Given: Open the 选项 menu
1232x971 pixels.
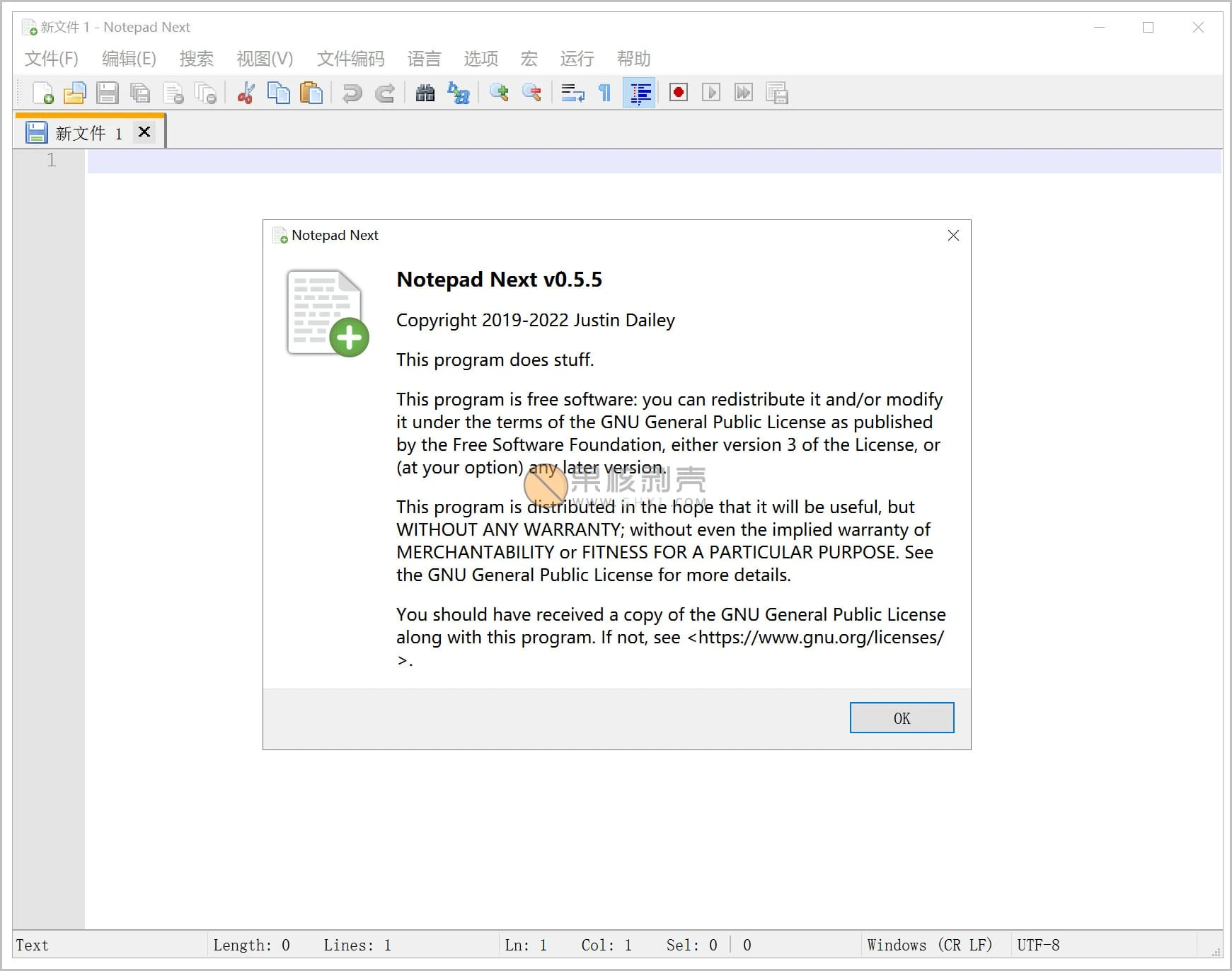Looking at the screenshot, I should point(480,59).
